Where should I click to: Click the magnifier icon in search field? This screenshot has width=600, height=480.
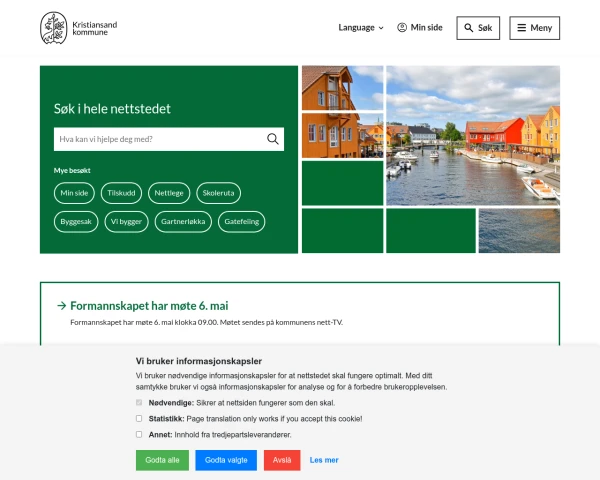pos(273,139)
